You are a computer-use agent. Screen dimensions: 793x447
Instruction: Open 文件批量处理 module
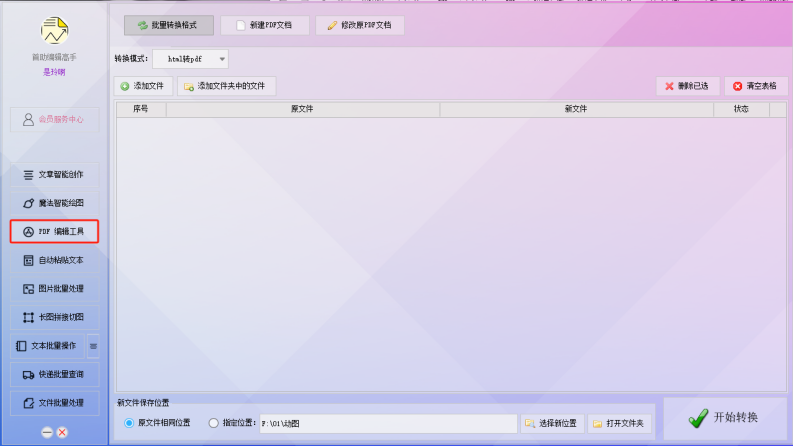click(54, 403)
